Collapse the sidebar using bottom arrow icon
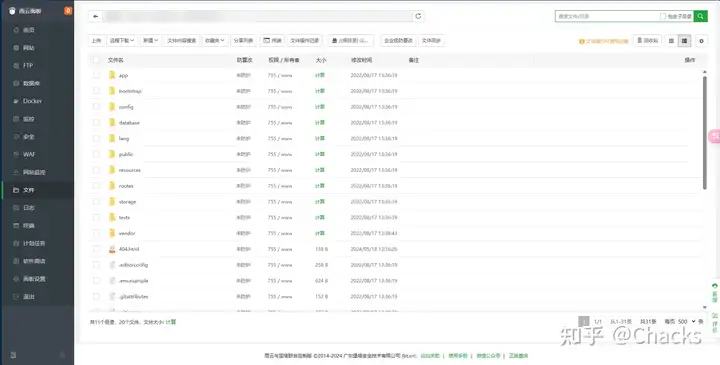720x365 pixels. point(62,355)
